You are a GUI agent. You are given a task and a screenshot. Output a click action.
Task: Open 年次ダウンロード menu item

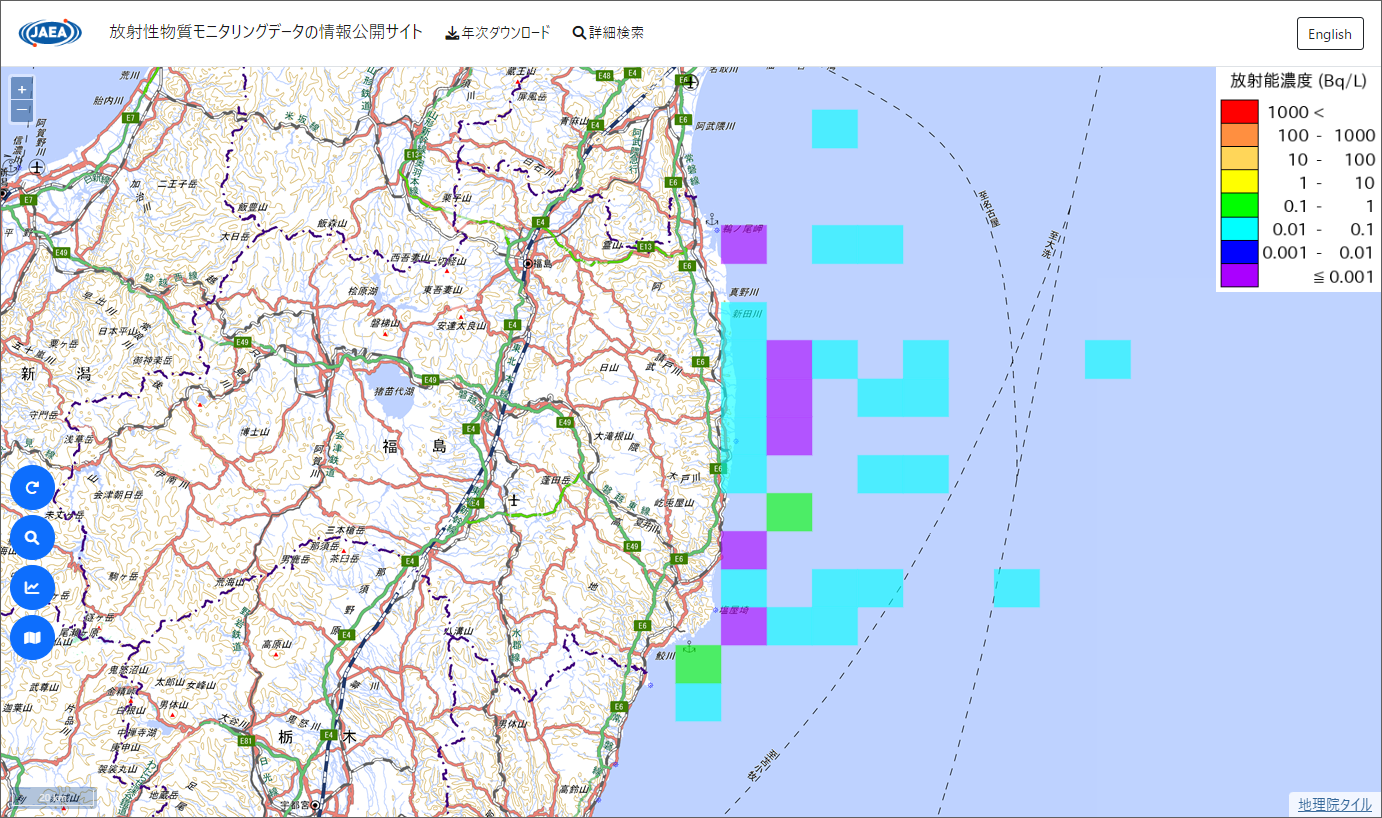497,33
